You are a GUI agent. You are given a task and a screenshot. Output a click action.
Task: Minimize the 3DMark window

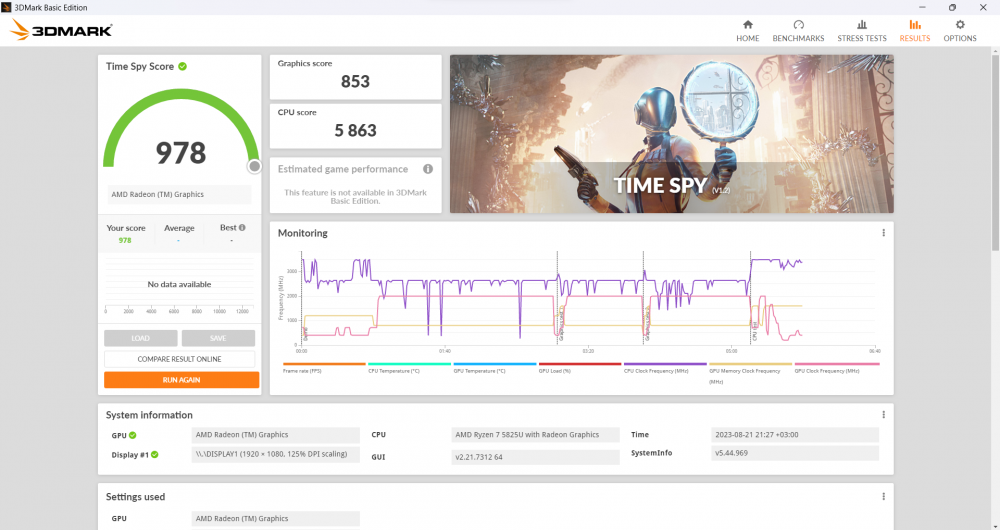[x=922, y=8]
